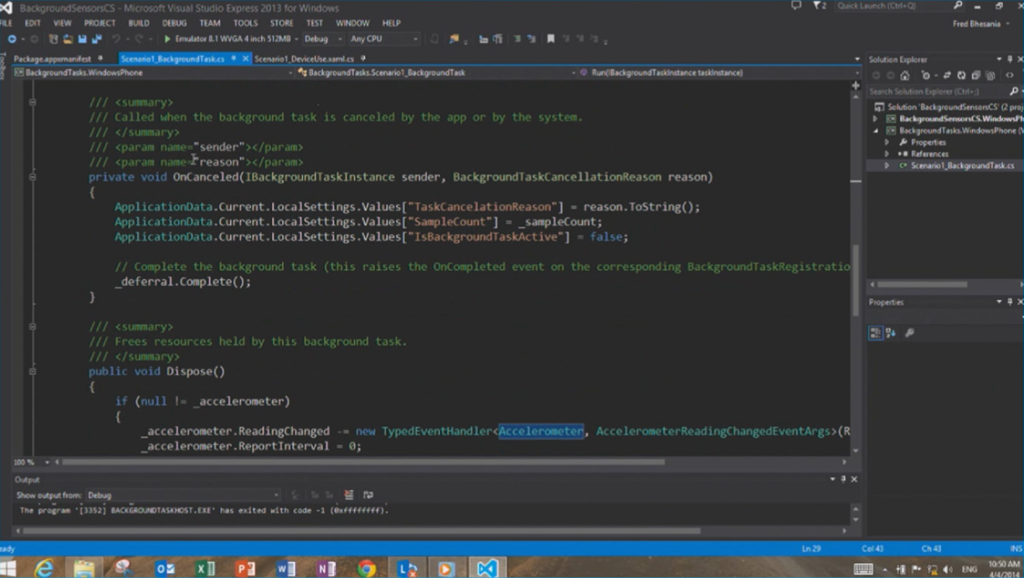Click the Alphabetical sort icon in Properties panel

(x=891, y=333)
